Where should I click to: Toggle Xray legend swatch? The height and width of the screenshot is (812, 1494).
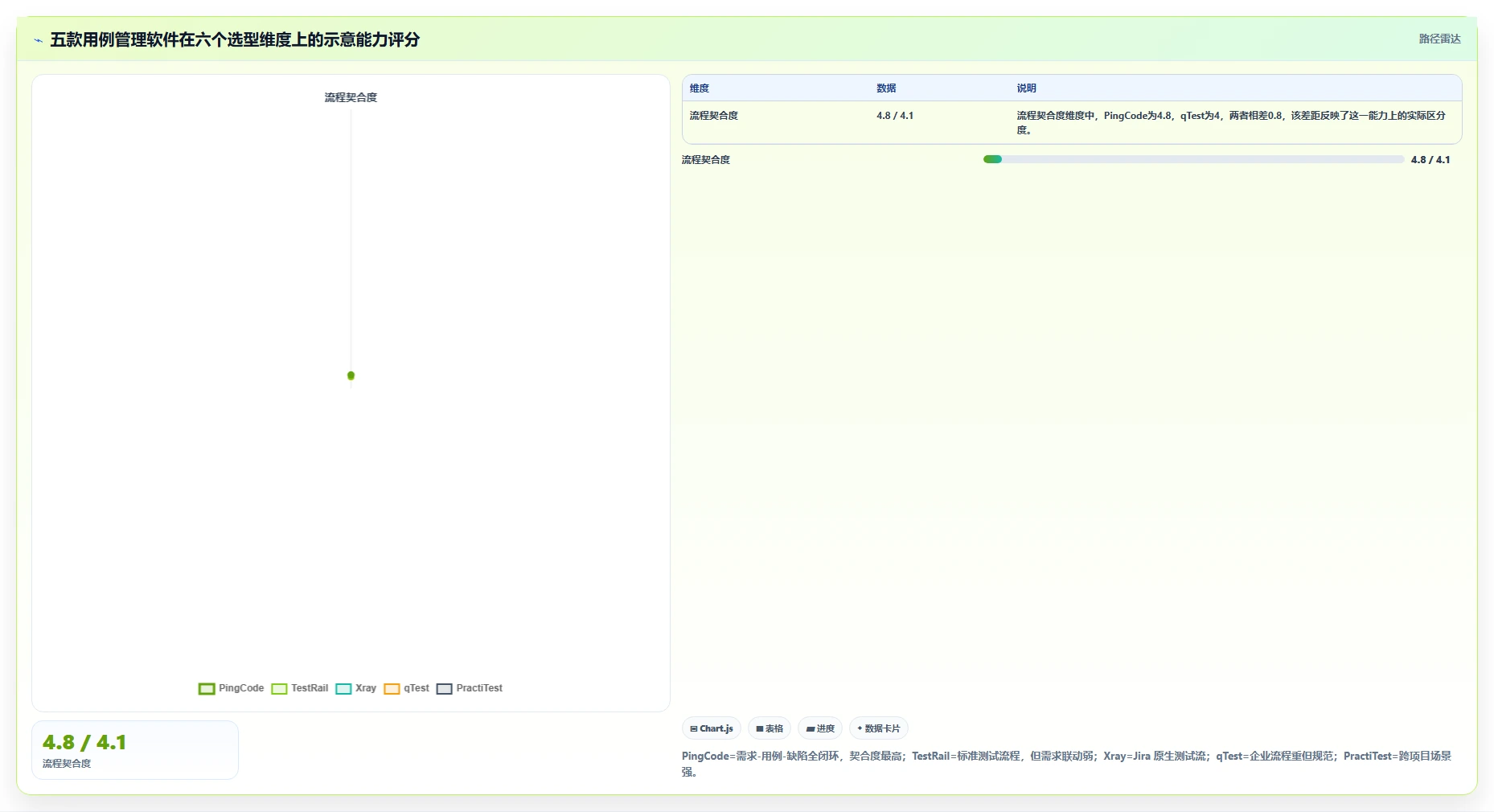click(343, 688)
